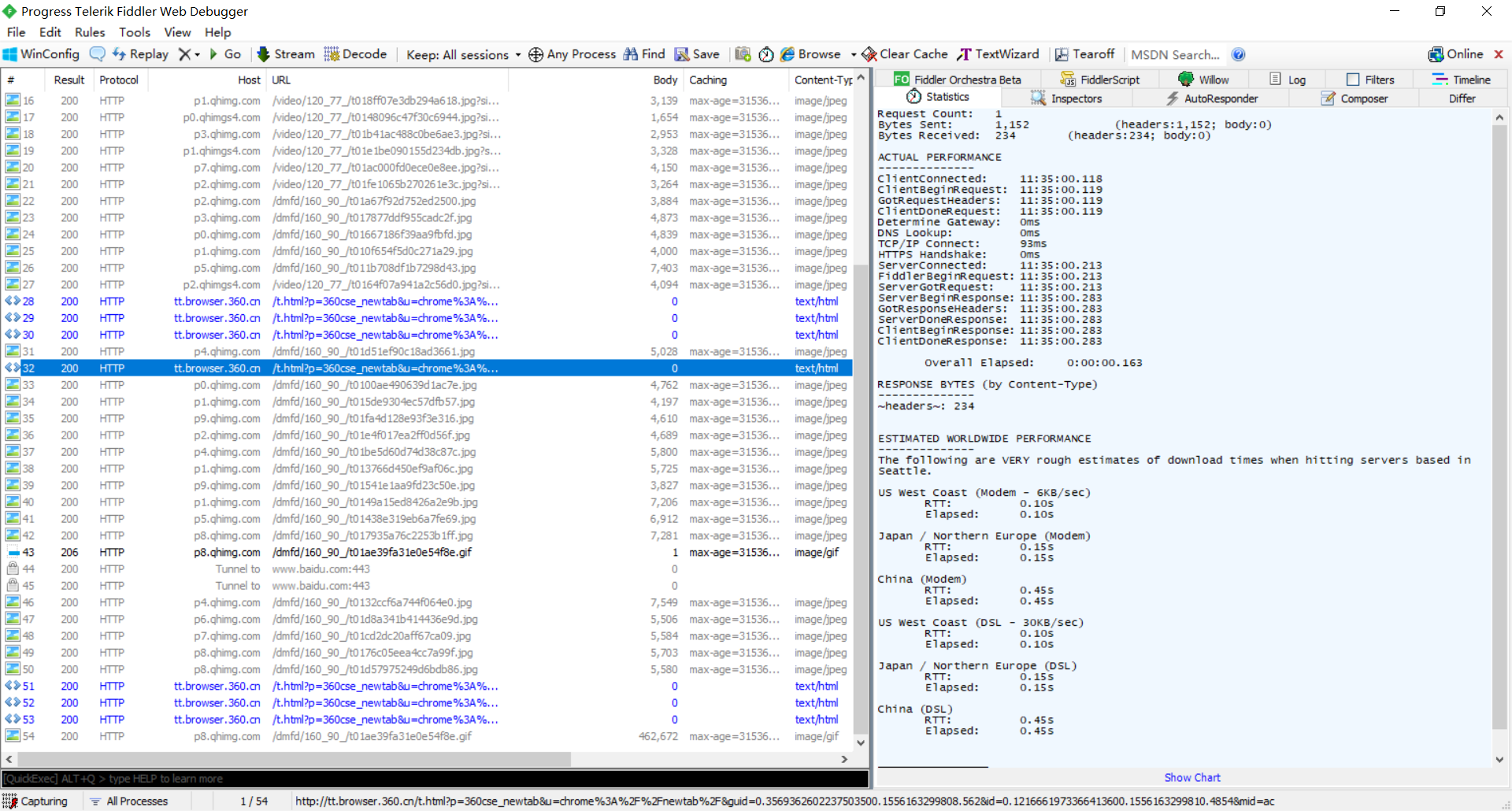Switch to the Log tab

[1288, 80]
